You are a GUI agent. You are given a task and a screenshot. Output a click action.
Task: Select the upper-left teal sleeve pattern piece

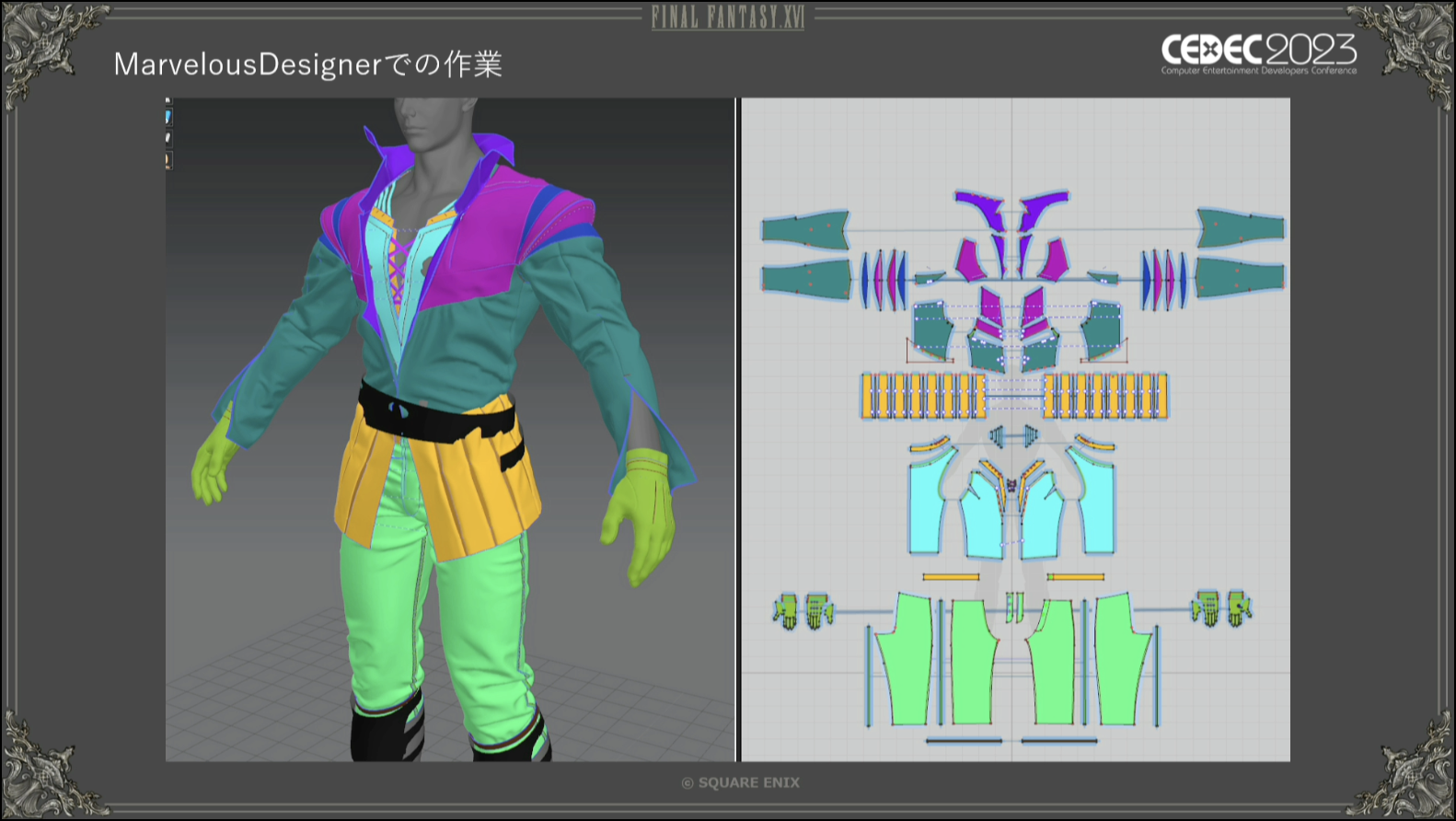point(805,230)
